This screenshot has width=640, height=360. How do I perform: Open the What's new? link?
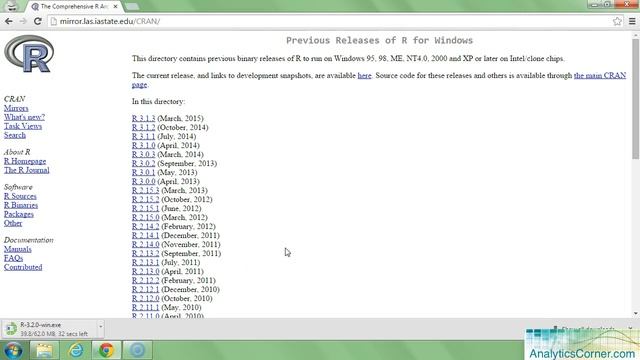click(x=24, y=117)
